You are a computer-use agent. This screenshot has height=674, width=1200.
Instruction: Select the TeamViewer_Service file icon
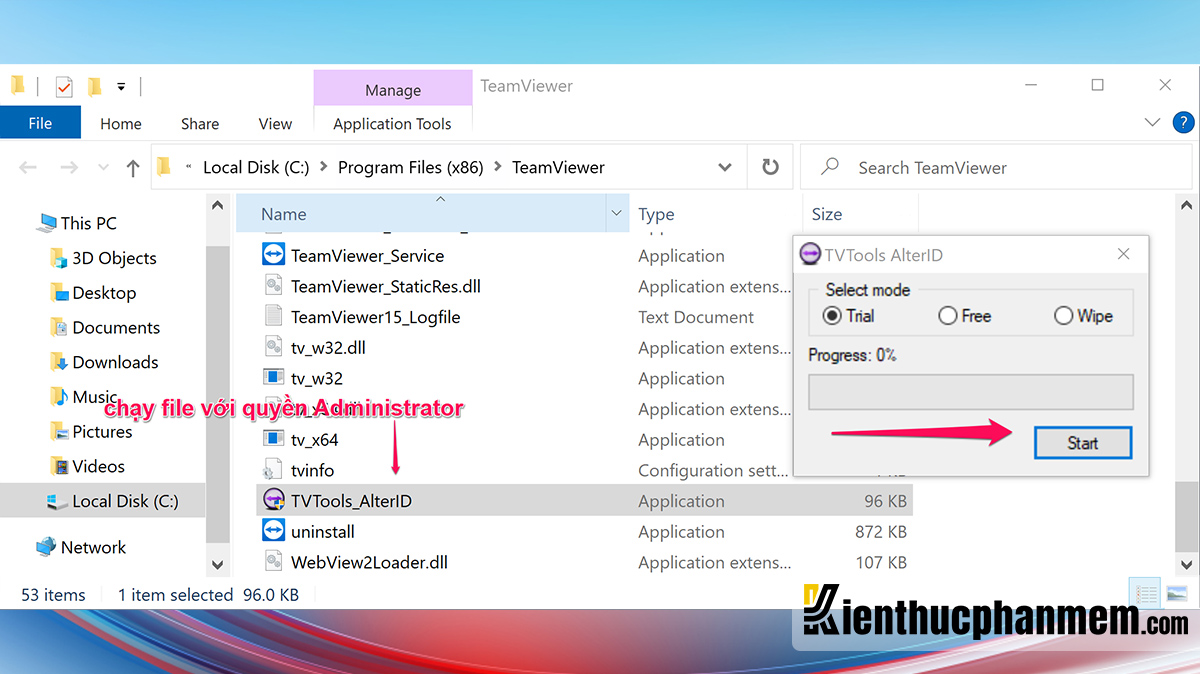point(273,255)
